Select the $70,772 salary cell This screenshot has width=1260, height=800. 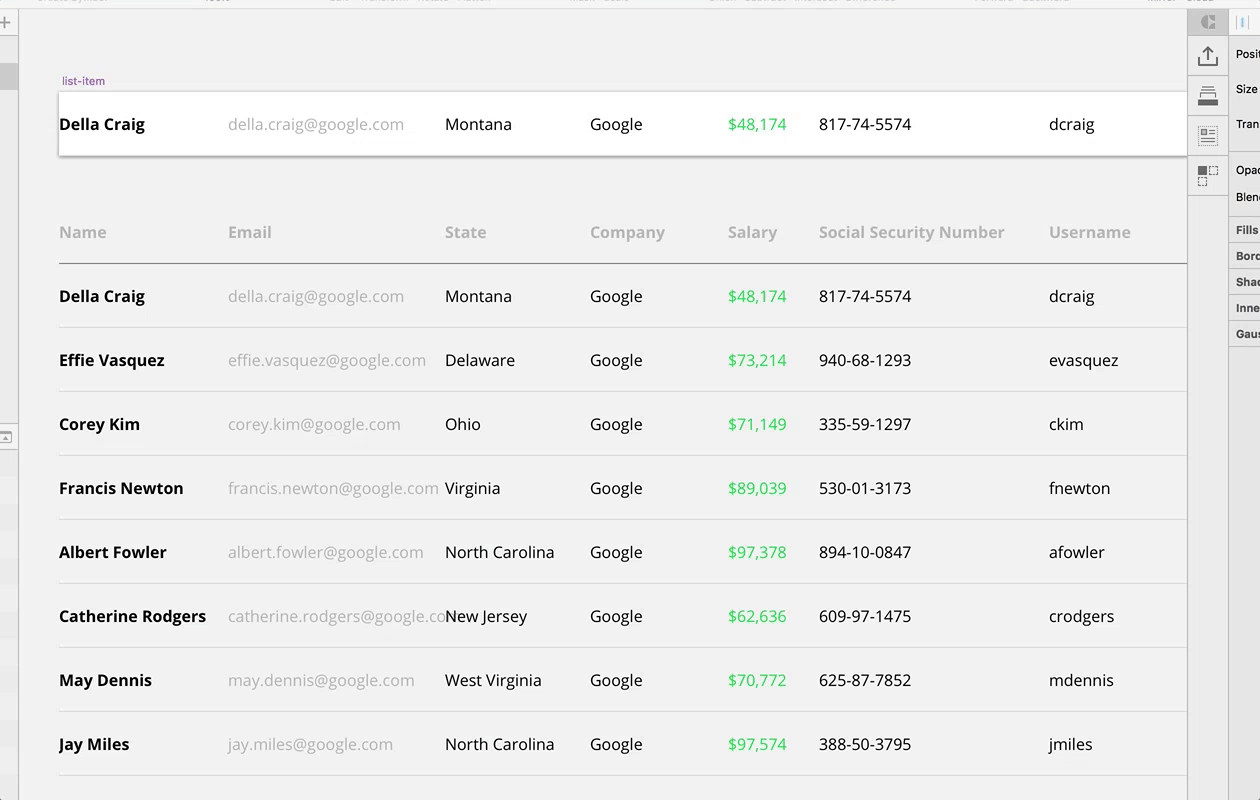[757, 681]
